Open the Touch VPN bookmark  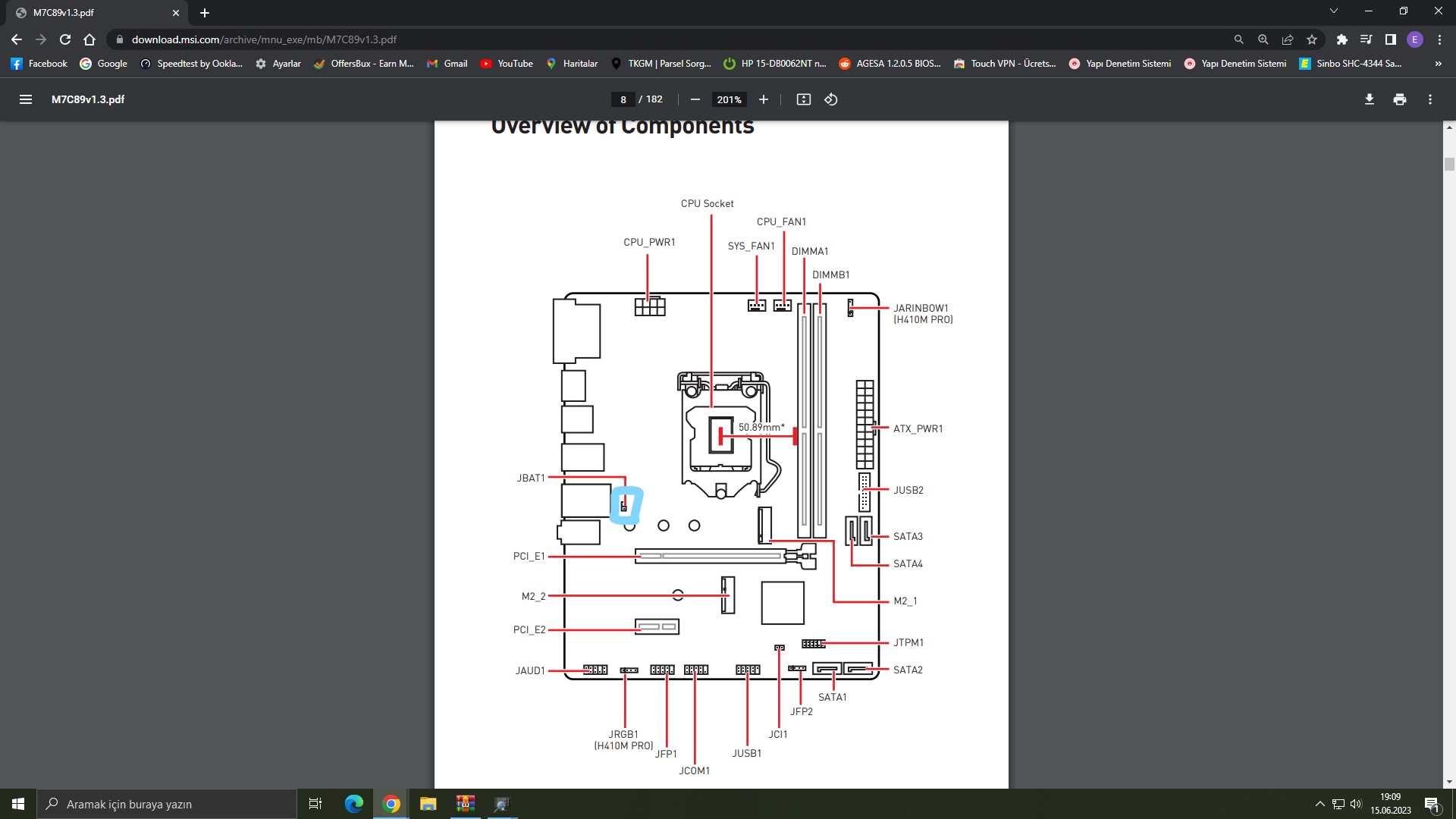[x=1005, y=64]
